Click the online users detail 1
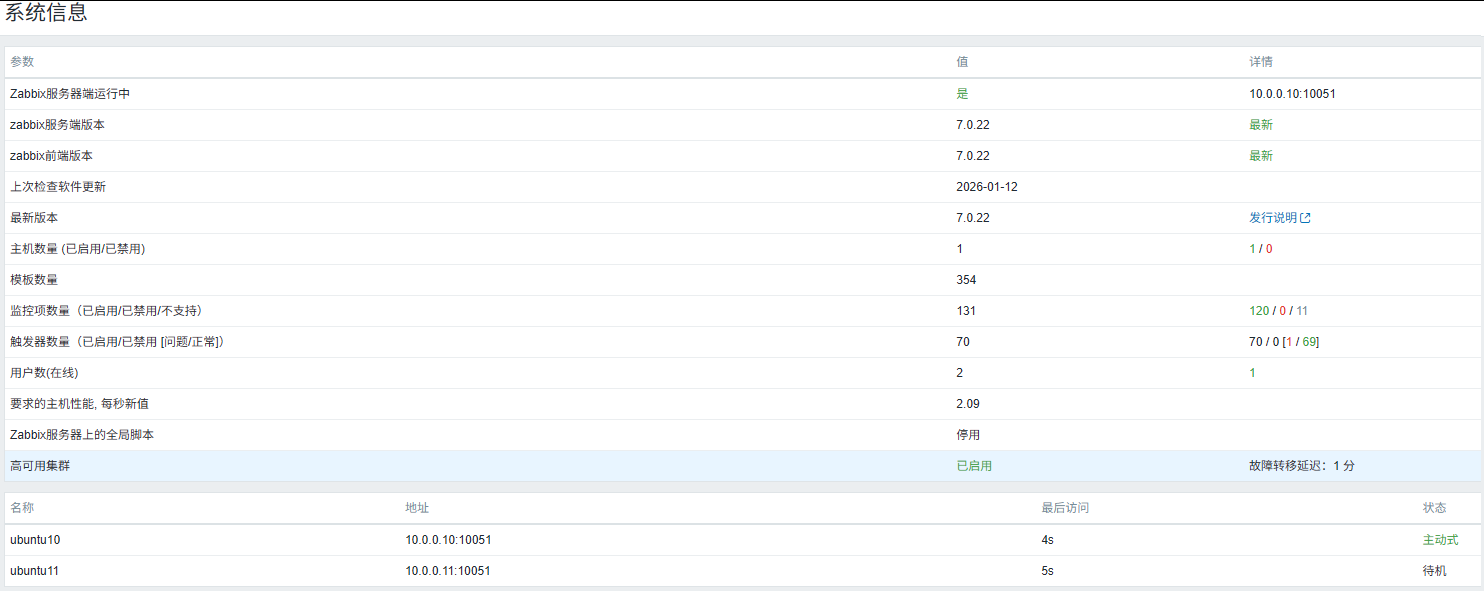The height and width of the screenshot is (591, 1484). pos(1252,373)
